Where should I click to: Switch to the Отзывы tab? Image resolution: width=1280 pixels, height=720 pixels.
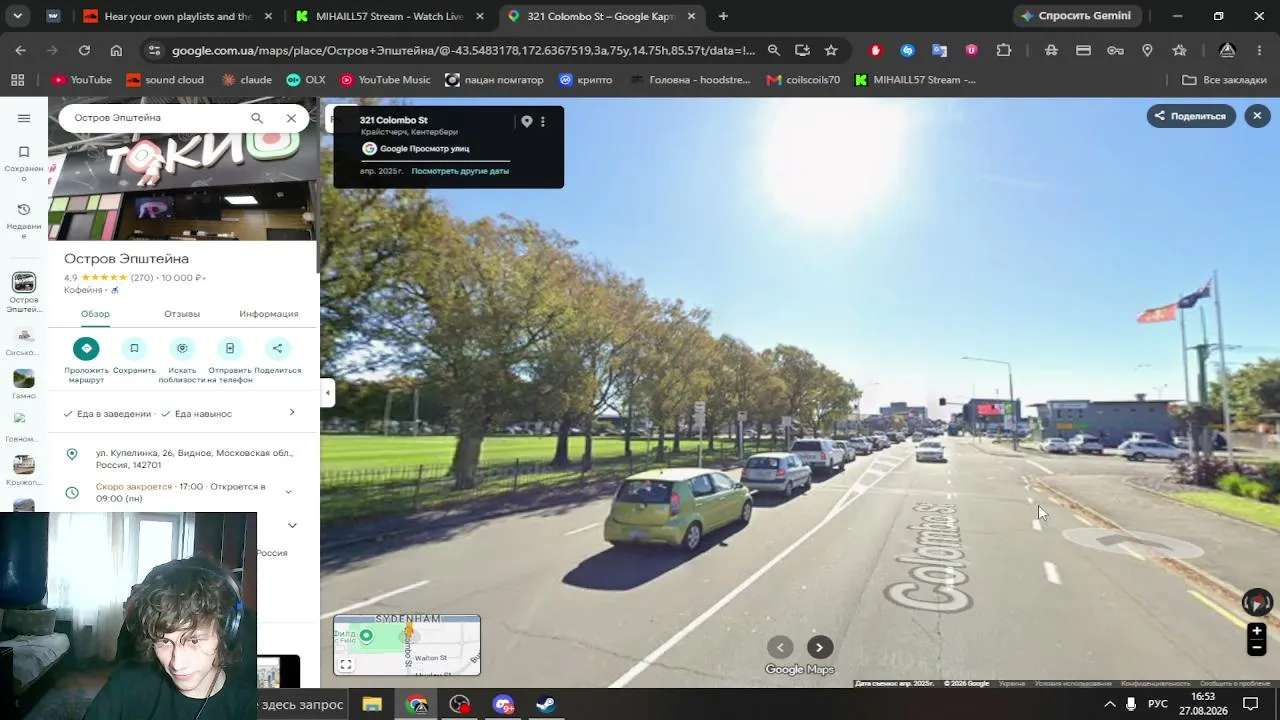click(182, 314)
